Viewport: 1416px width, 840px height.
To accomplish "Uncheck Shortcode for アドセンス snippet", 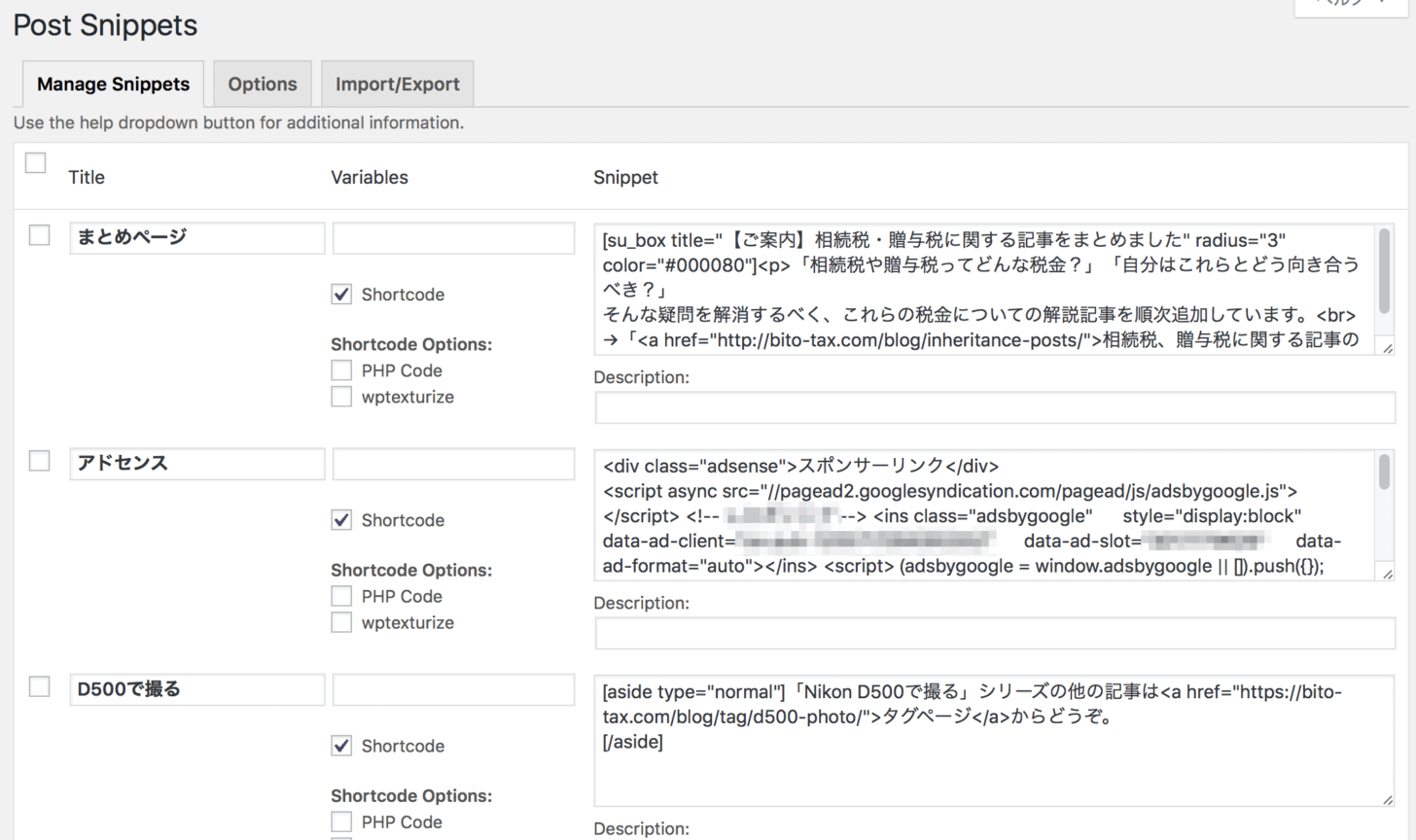I will click(x=341, y=520).
